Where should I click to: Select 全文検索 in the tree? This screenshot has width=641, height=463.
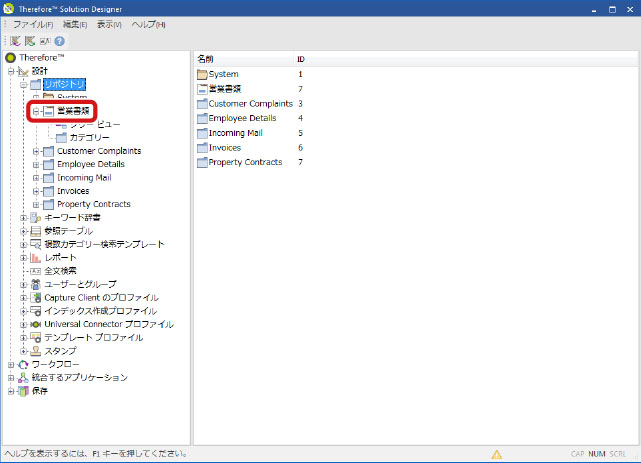[60, 271]
